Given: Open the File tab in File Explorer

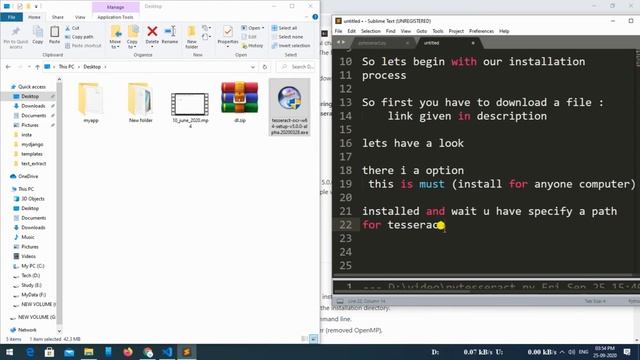Looking at the screenshot, I should point(11,17).
